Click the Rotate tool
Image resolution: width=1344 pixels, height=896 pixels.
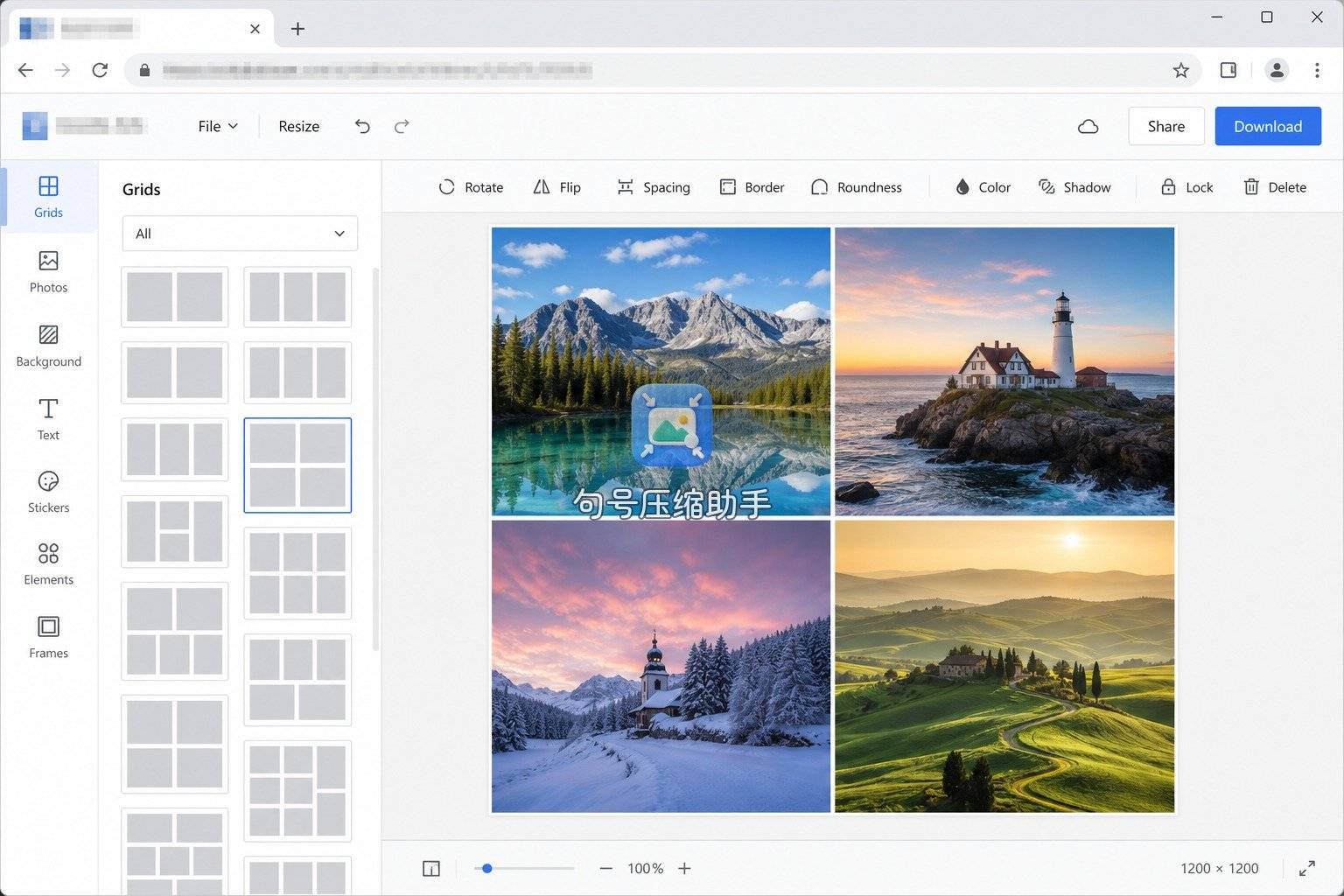[x=471, y=187]
